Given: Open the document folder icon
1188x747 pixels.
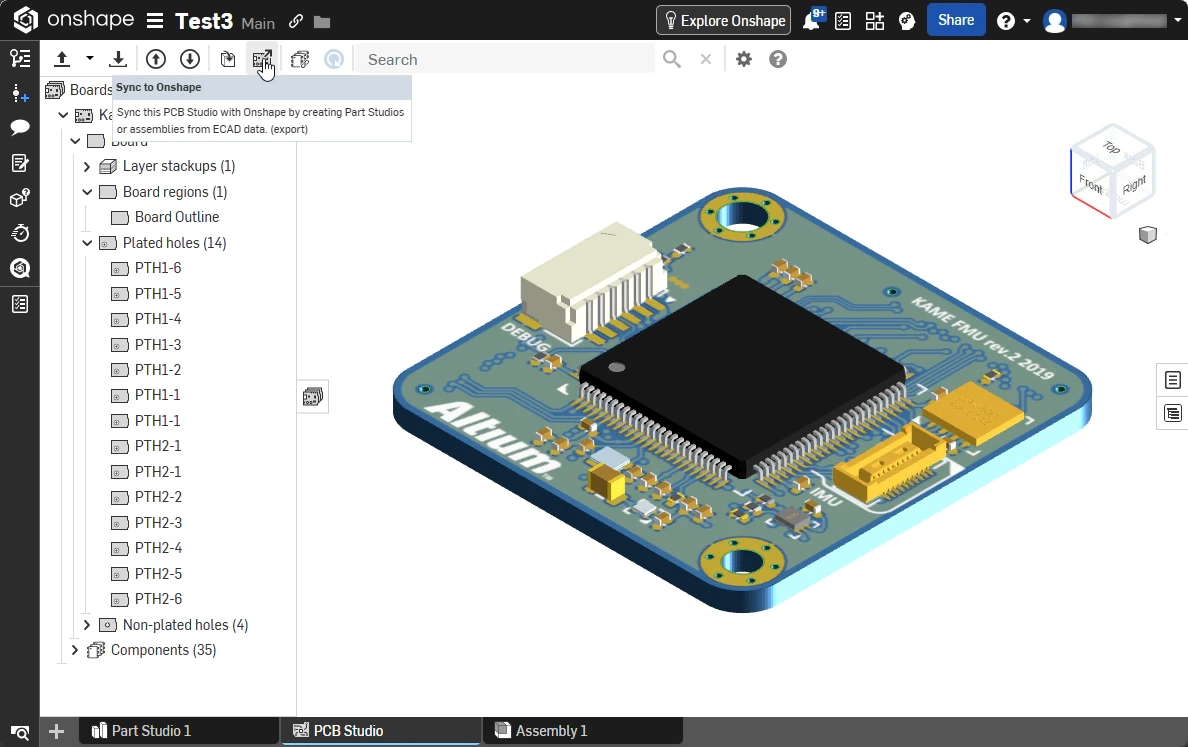Looking at the screenshot, I should (x=322, y=22).
